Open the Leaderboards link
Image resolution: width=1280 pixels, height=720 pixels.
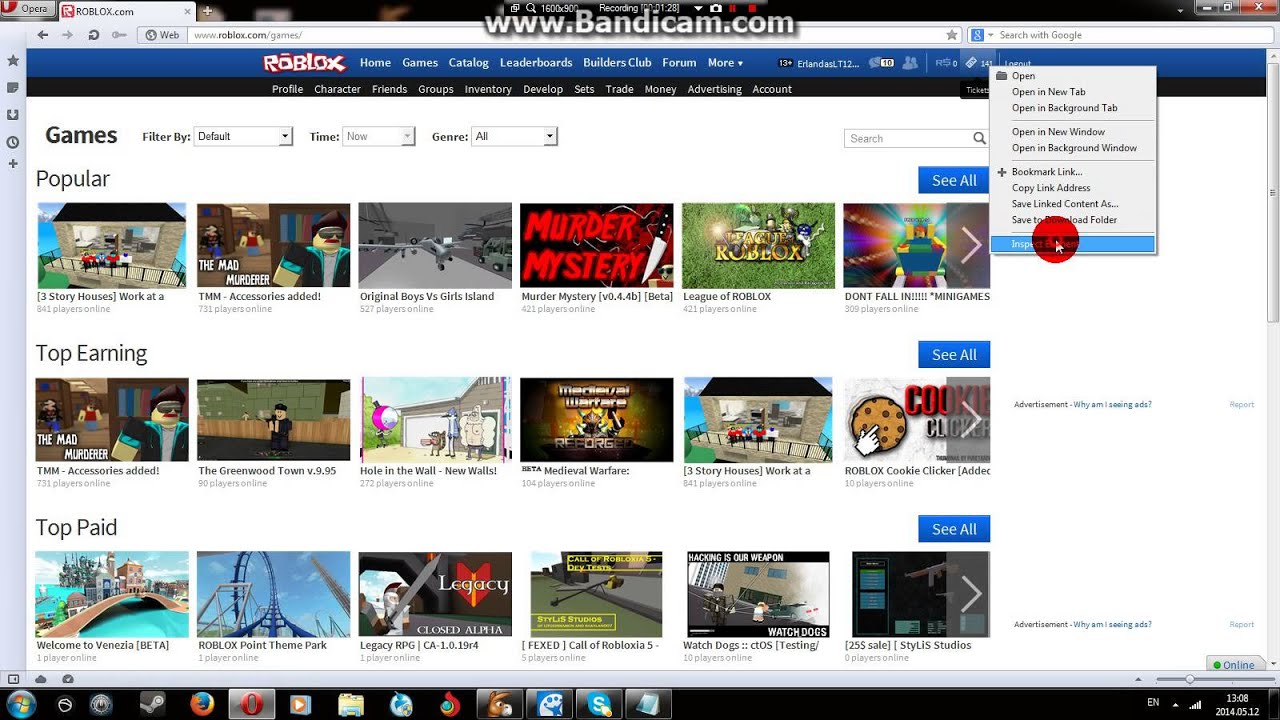click(536, 63)
